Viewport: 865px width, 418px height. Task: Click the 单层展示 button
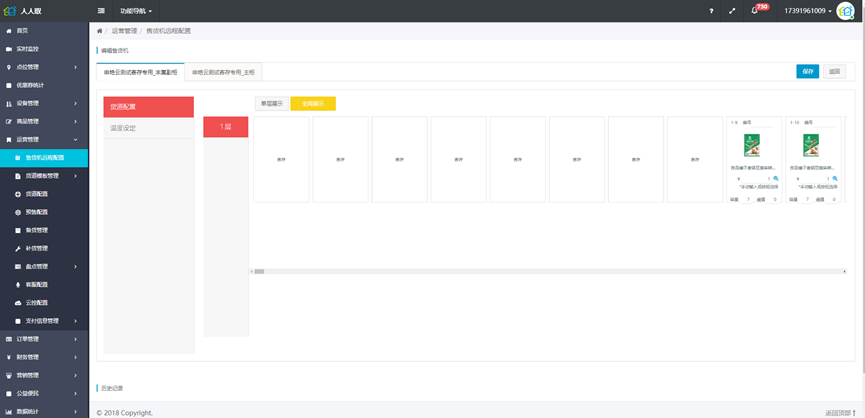point(271,104)
